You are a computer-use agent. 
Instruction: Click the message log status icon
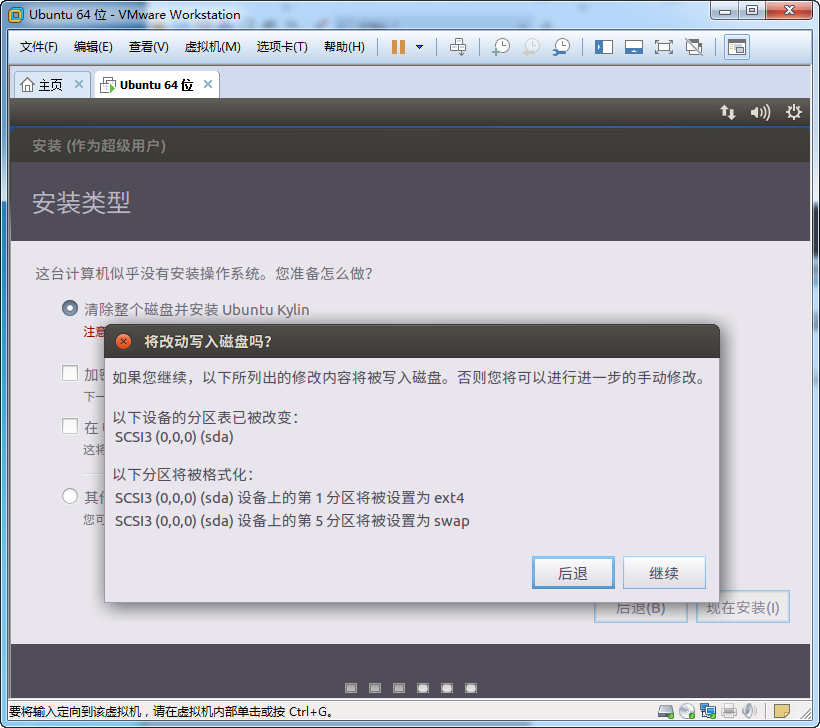point(782,711)
